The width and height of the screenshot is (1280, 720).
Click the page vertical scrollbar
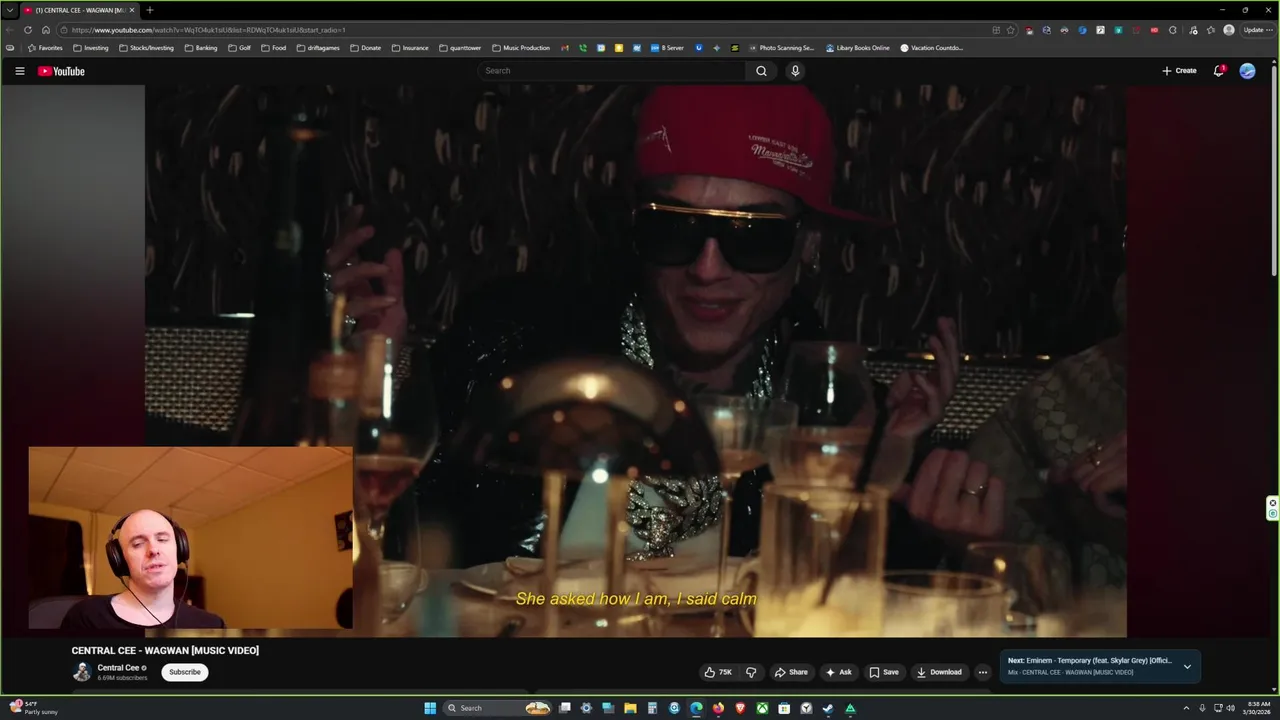coord(1274,170)
